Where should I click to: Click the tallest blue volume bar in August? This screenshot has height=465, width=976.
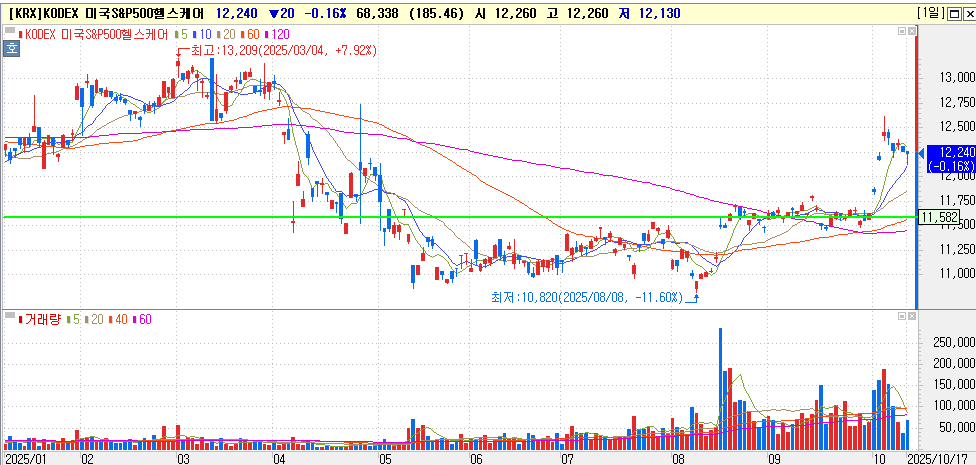point(721,388)
